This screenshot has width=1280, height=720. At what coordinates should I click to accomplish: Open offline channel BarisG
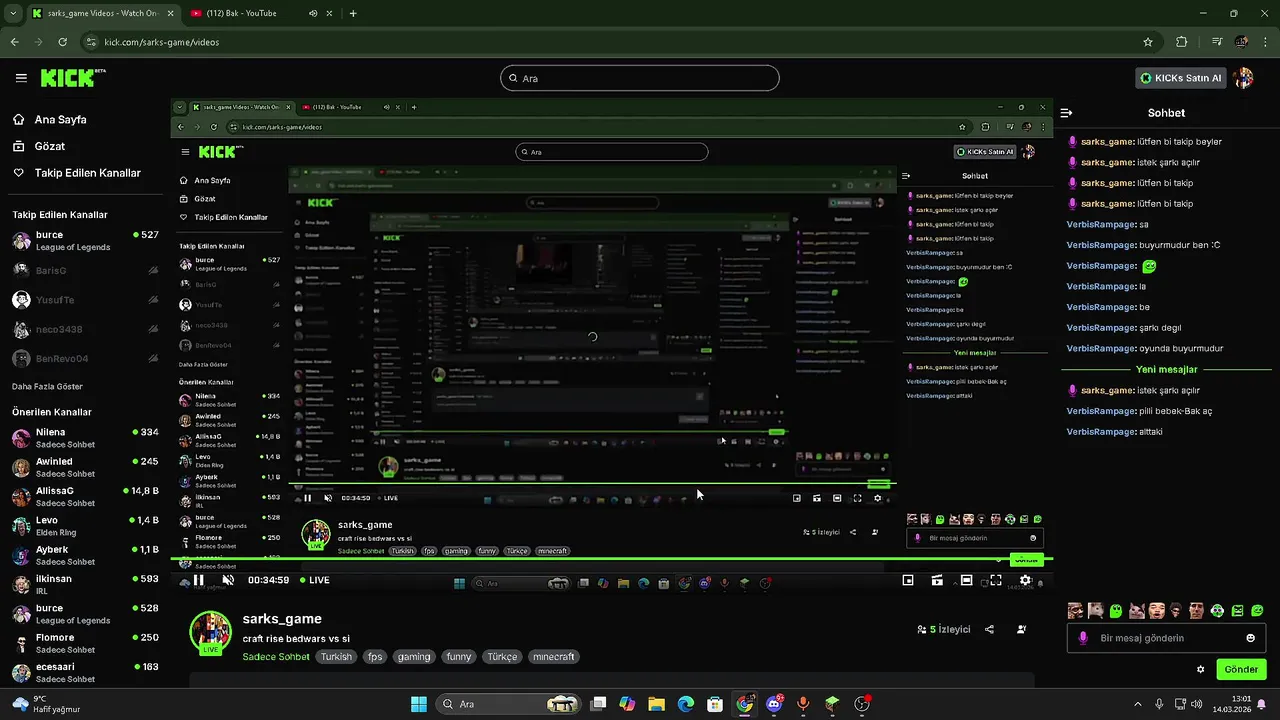coord(86,271)
